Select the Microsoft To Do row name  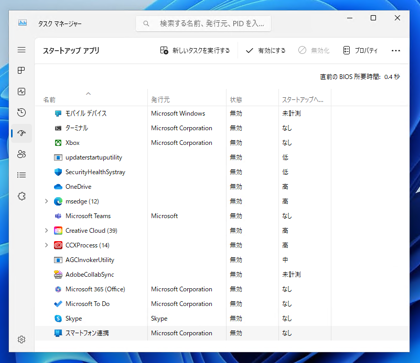88,304
